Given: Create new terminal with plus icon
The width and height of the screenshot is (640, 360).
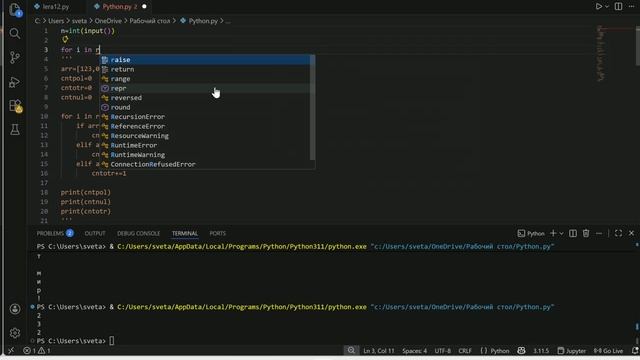Looking at the screenshot, I should tap(553, 233).
